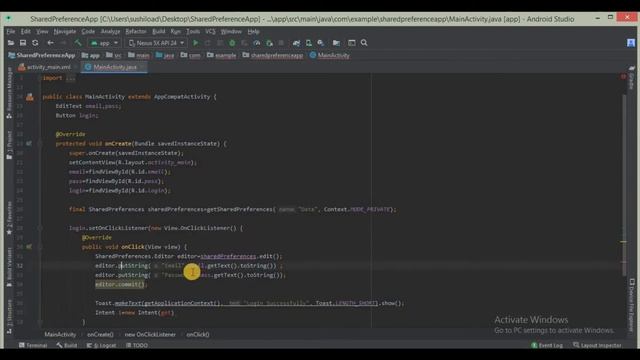The width and height of the screenshot is (640, 360).
Task: Click the Save All toolbar icon
Action: [x=23, y=43]
